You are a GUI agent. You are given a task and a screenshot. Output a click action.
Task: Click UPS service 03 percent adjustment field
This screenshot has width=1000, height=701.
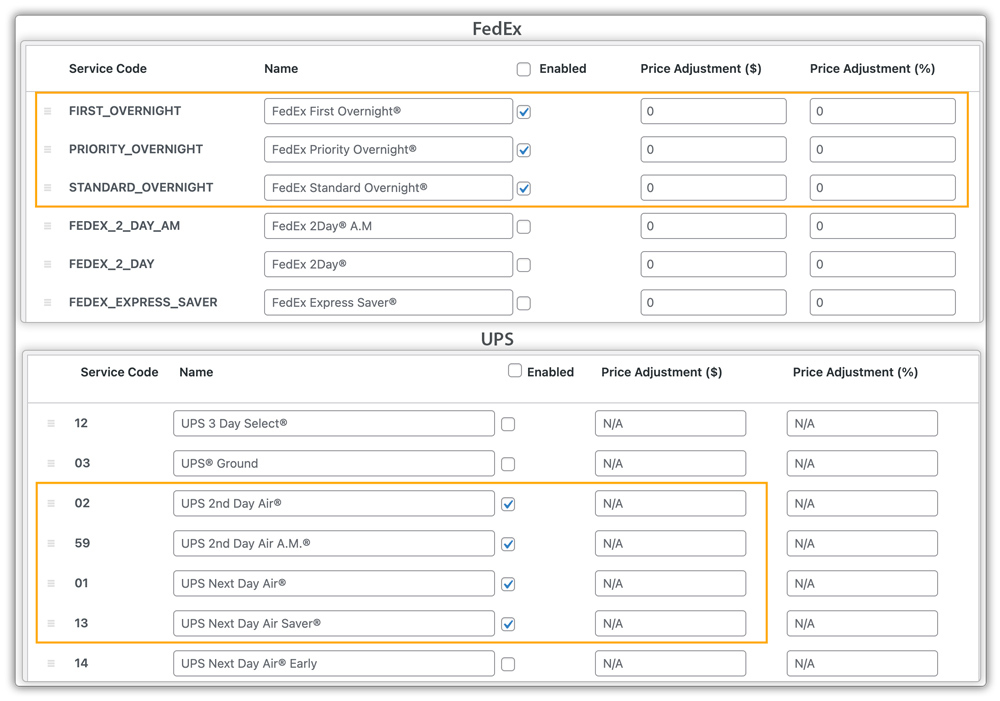[x=862, y=464]
